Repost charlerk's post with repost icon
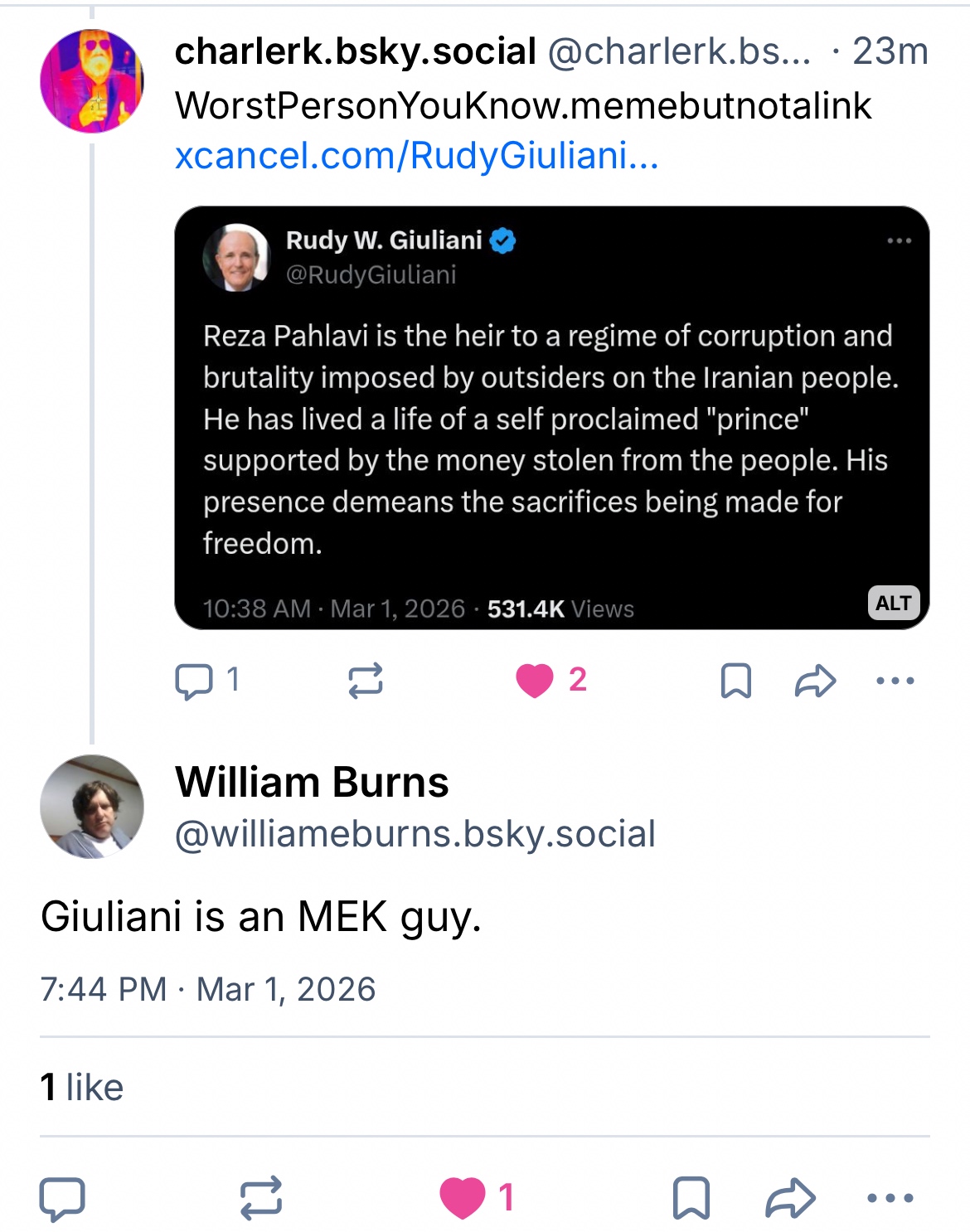970x1232 pixels. pyautogui.click(x=365, y=681)
